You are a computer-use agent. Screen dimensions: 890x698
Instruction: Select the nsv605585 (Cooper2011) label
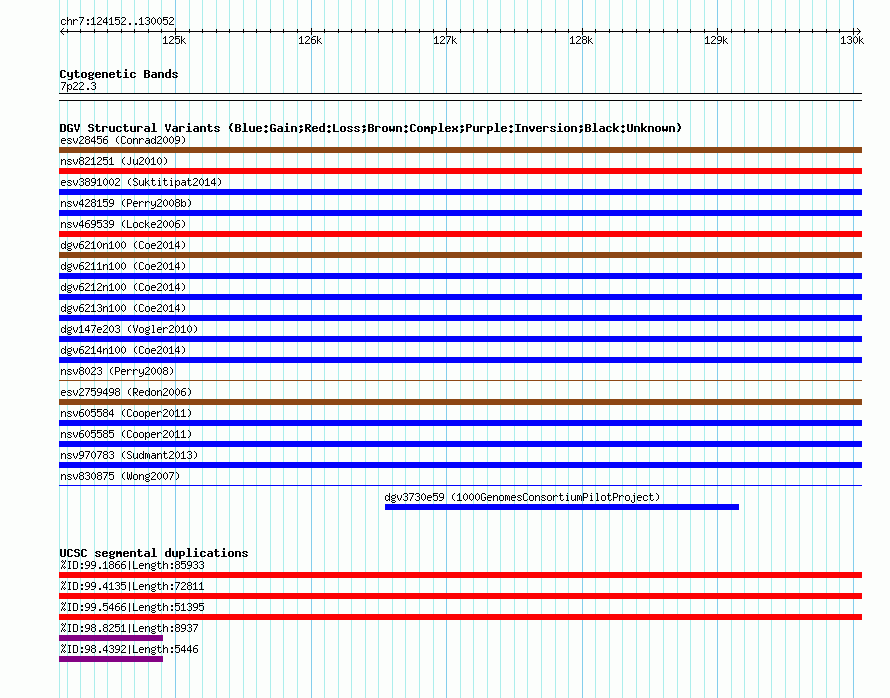pos(126,434)
